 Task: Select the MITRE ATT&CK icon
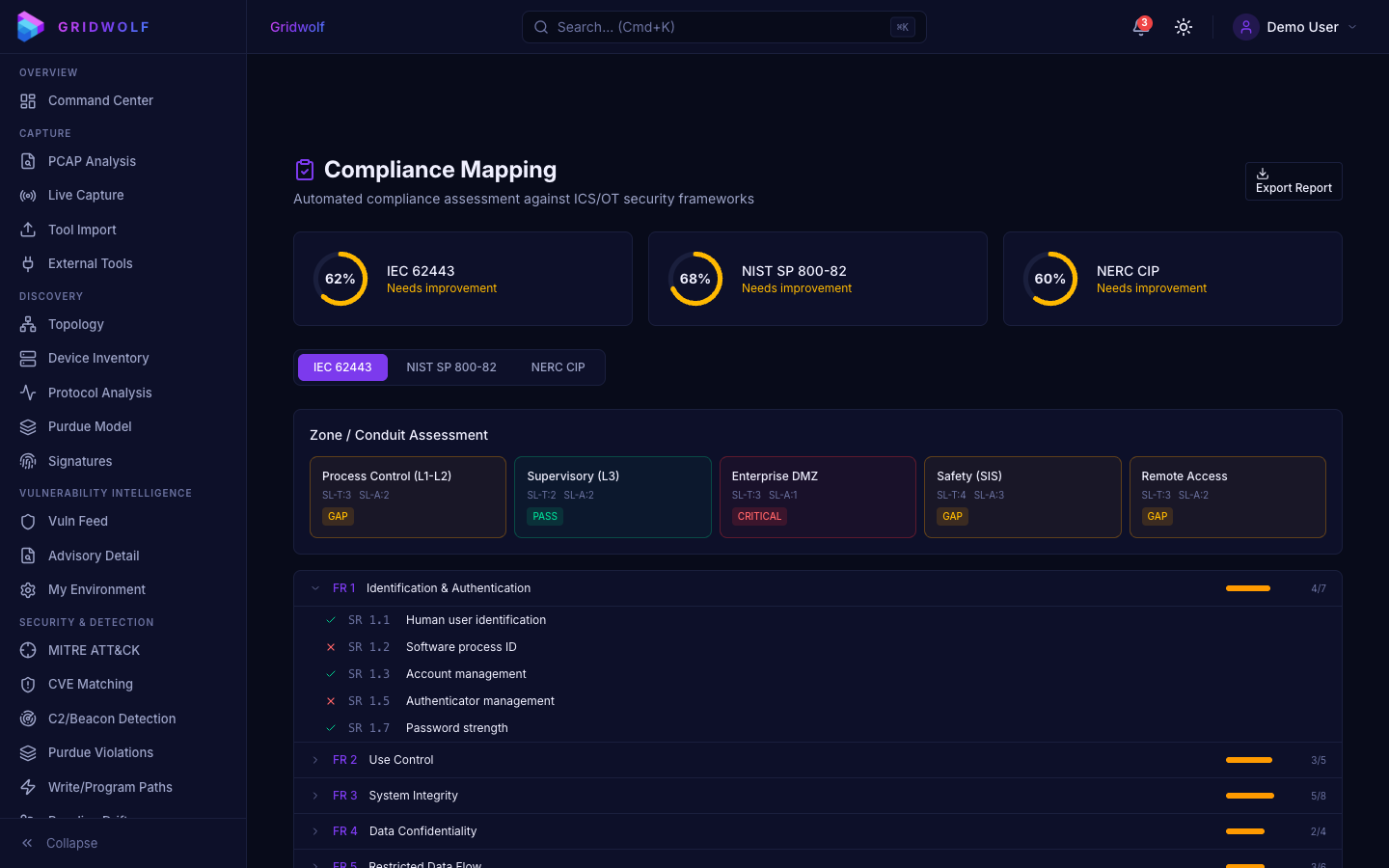[x=27, y=650]
